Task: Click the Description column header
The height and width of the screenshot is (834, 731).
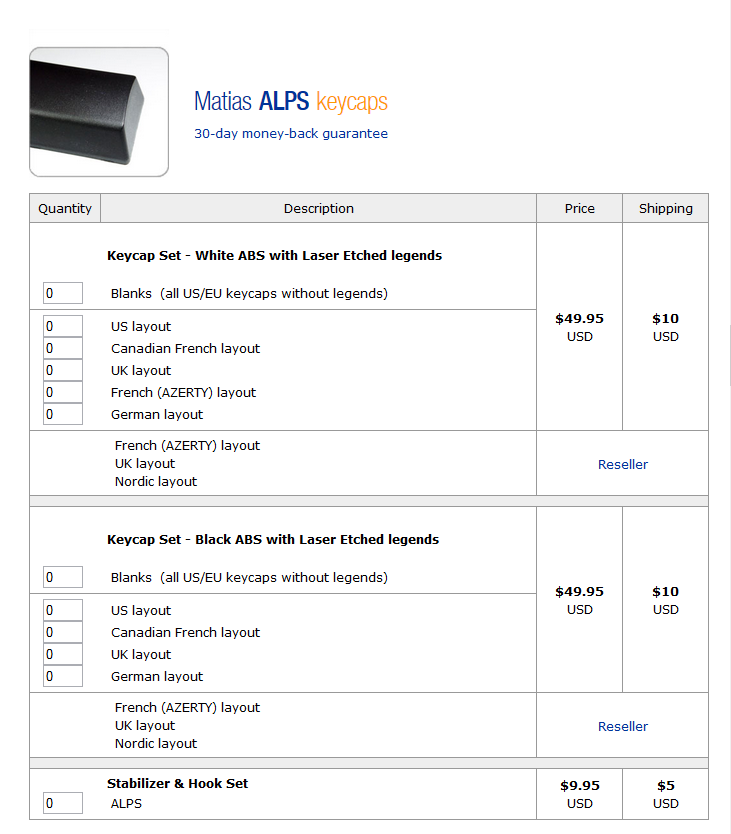Action: coord(318,208)
